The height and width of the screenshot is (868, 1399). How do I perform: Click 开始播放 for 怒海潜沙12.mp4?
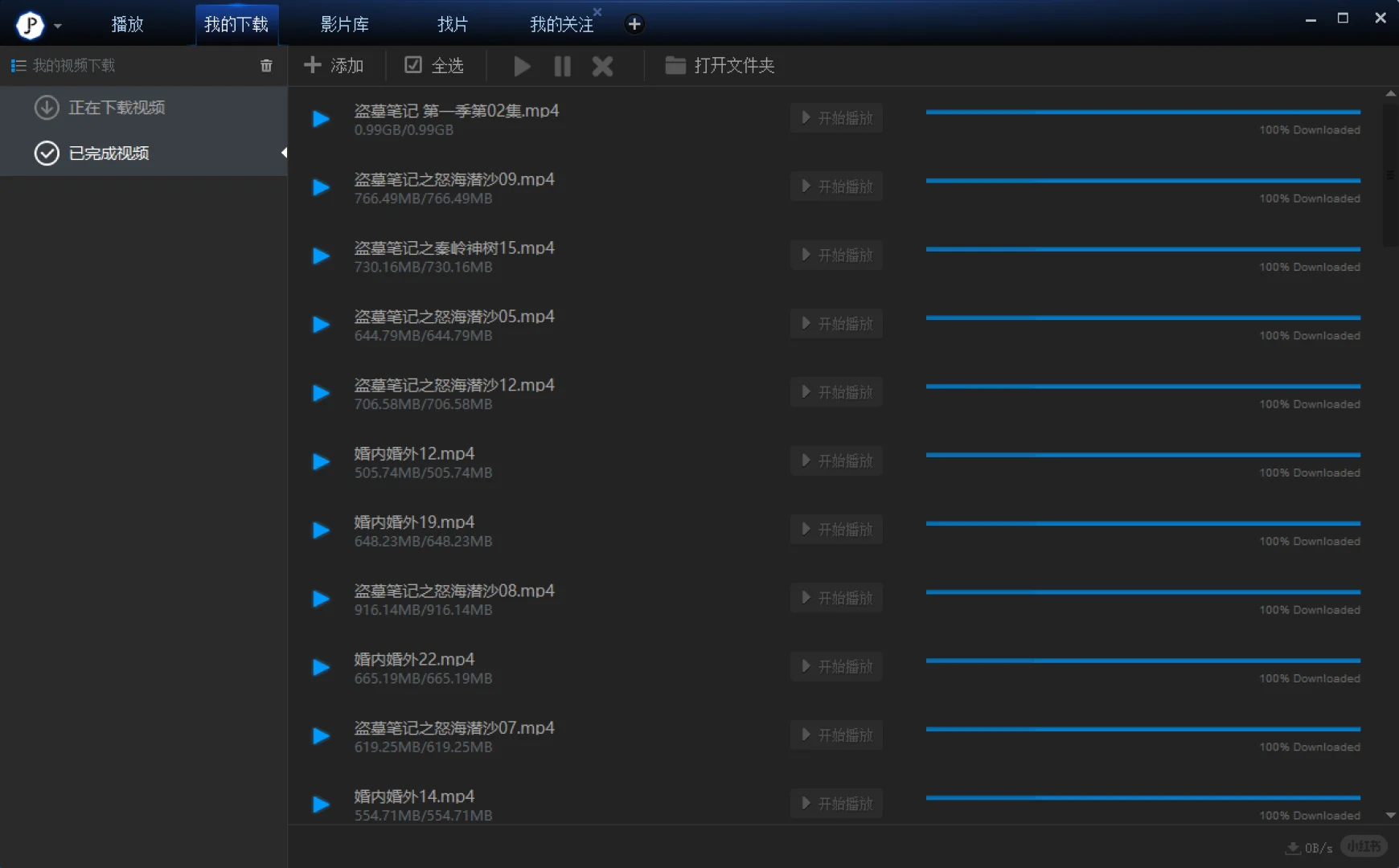(836, 392)
